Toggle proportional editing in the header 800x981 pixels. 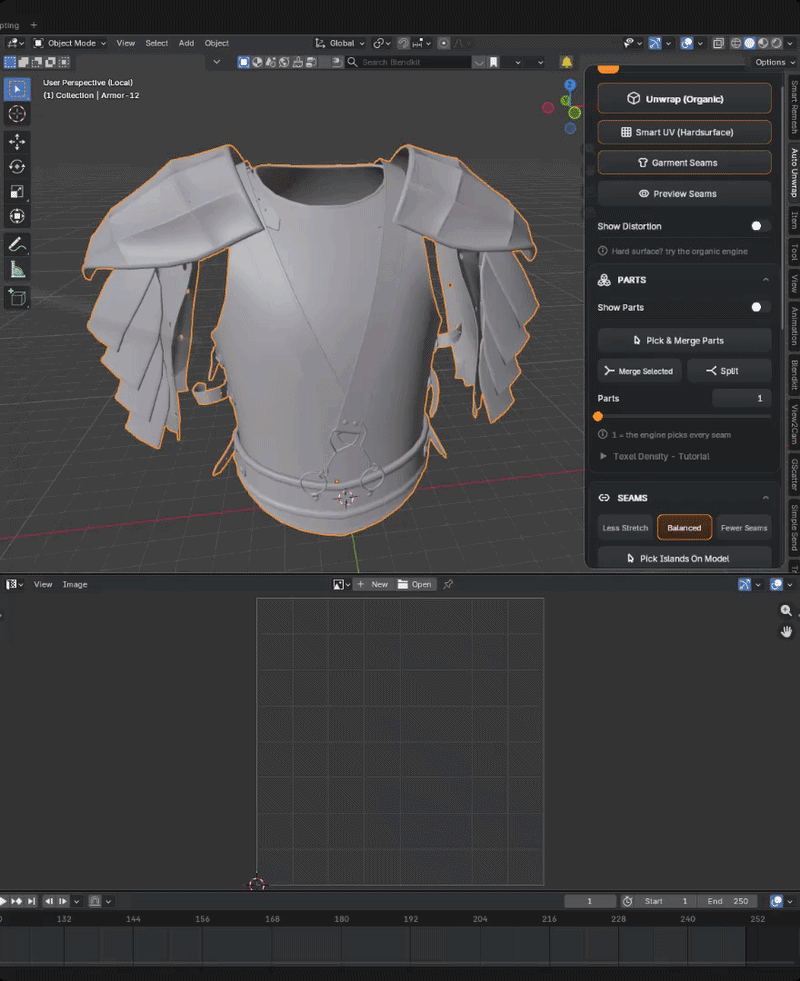443,43
